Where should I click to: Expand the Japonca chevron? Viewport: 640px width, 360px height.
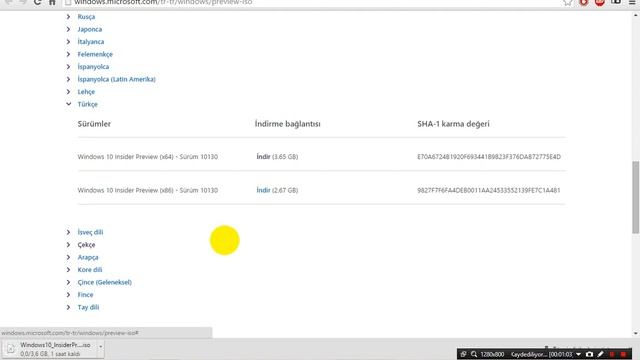(x=68, y=29)
